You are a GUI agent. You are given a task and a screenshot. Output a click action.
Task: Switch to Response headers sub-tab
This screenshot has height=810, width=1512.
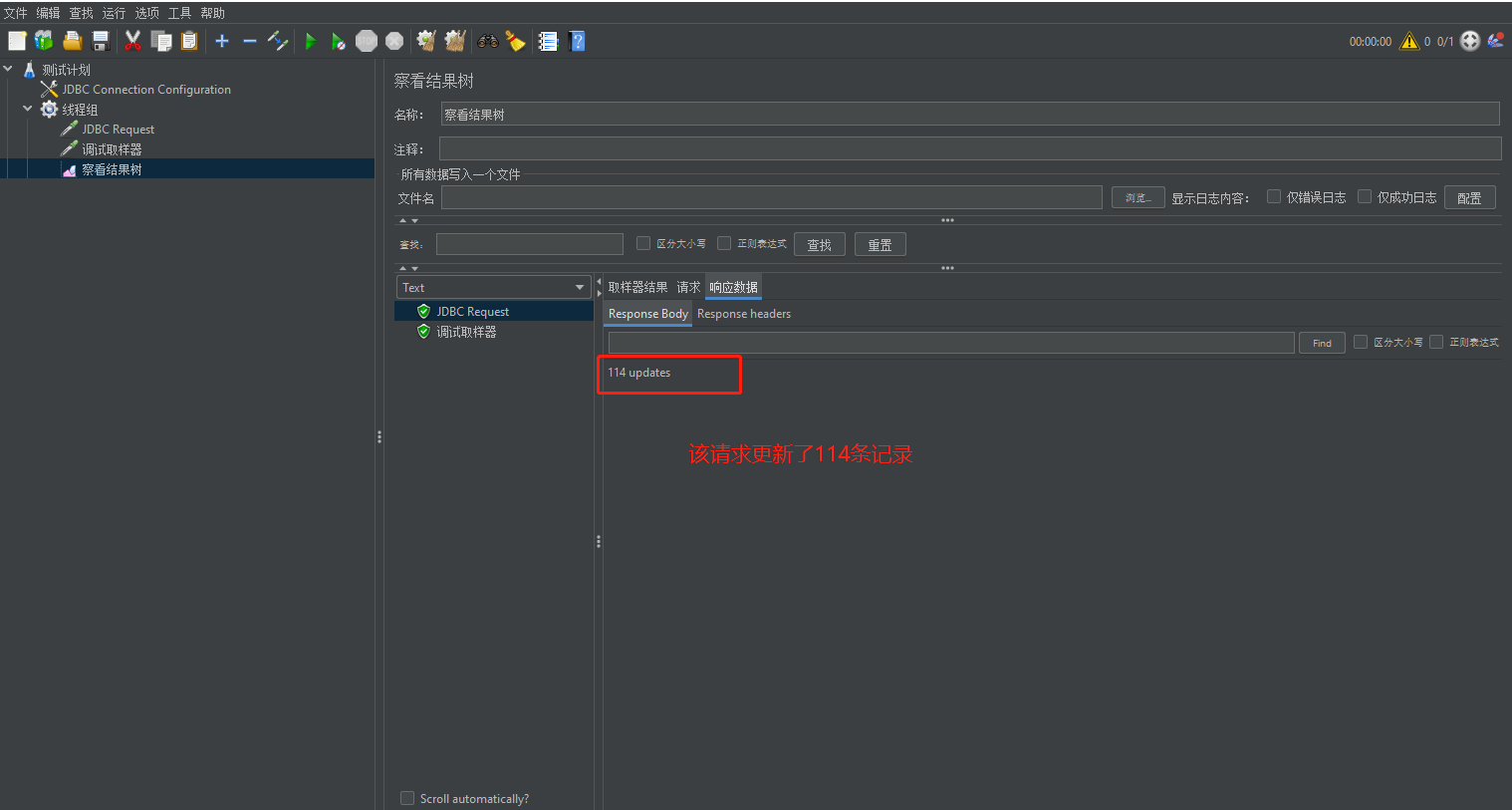click(744, 314)
